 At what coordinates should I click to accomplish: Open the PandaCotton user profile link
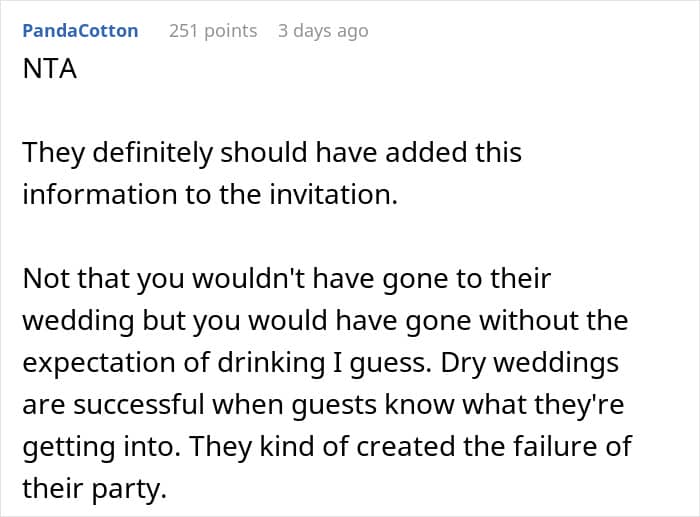pyautogui.click(x=80, y=31)
